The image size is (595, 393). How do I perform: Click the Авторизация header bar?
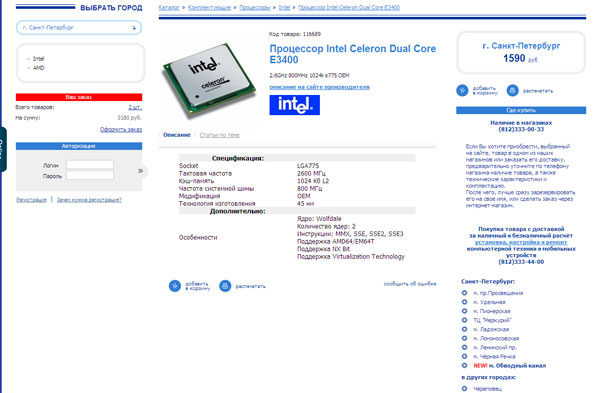click(x=79, y=146)
